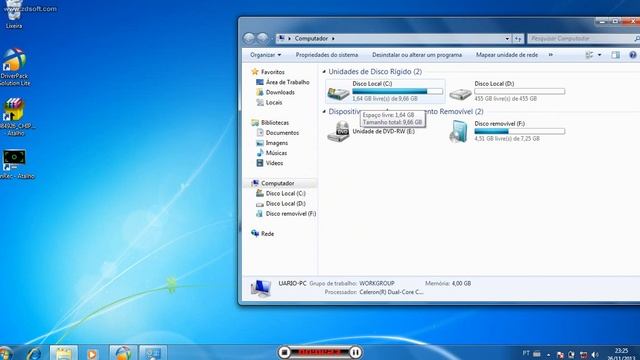Click Propriedades do sistema
Image resolution: width=640 pixels, height=360 pixels.
click(327, 55)
